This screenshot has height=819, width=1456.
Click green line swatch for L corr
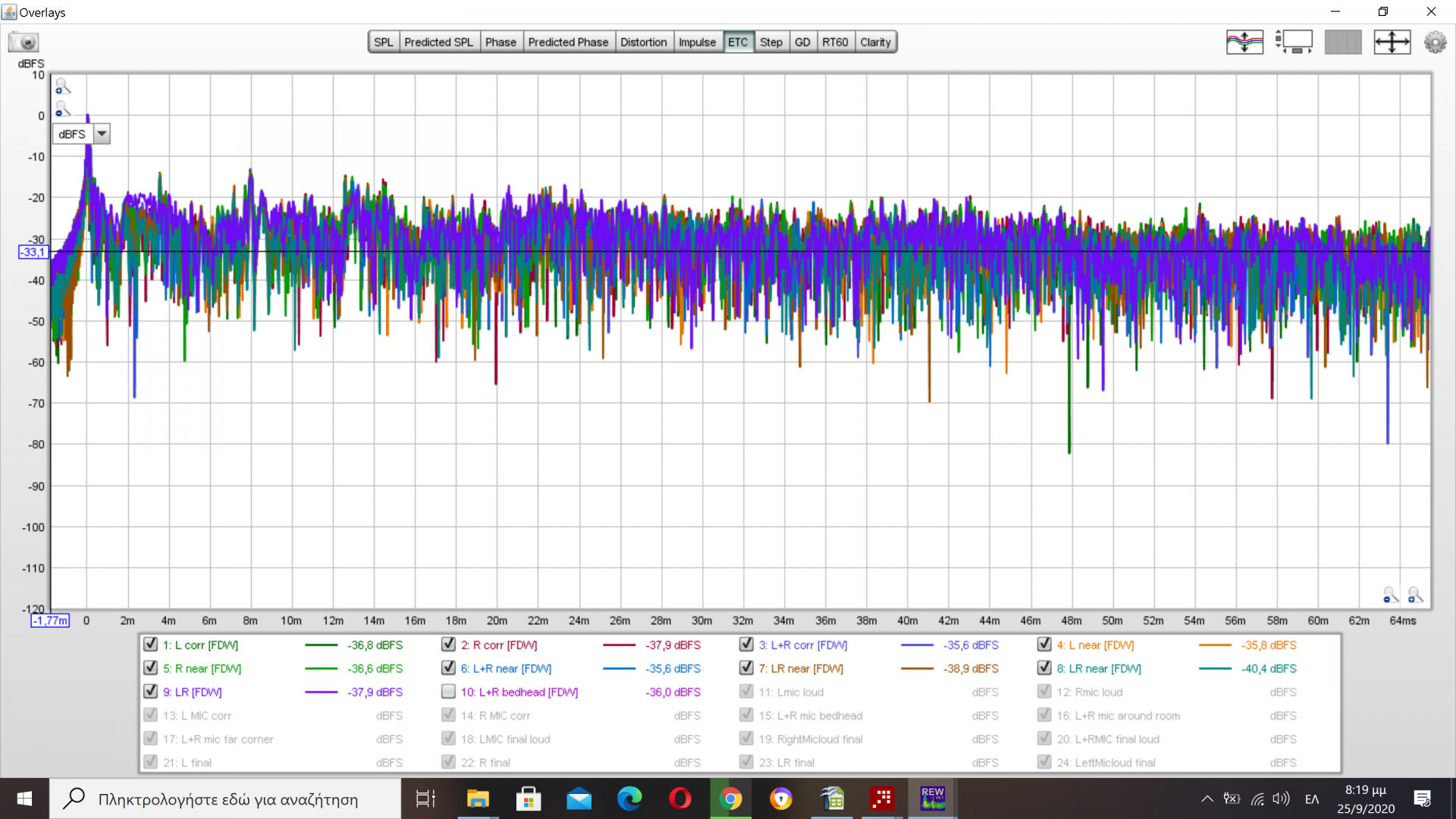coord(321,645)
